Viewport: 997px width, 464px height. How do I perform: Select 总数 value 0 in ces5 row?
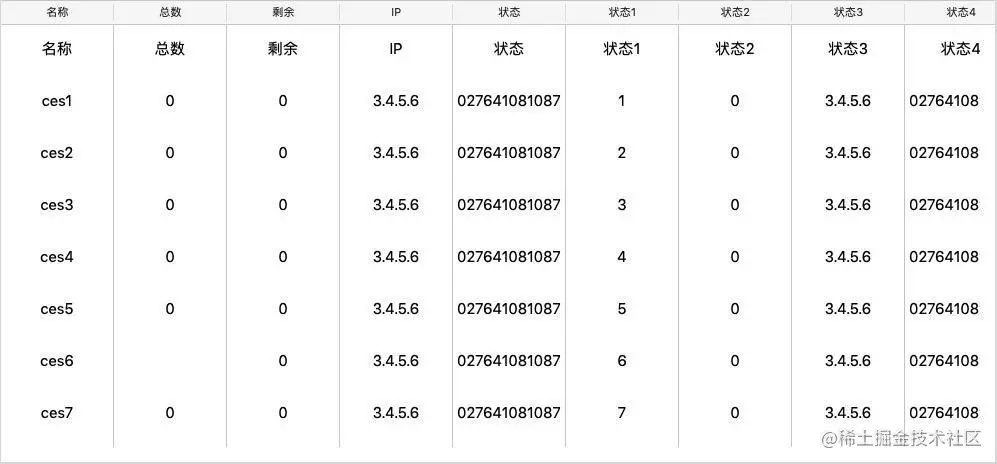point(170,309)
